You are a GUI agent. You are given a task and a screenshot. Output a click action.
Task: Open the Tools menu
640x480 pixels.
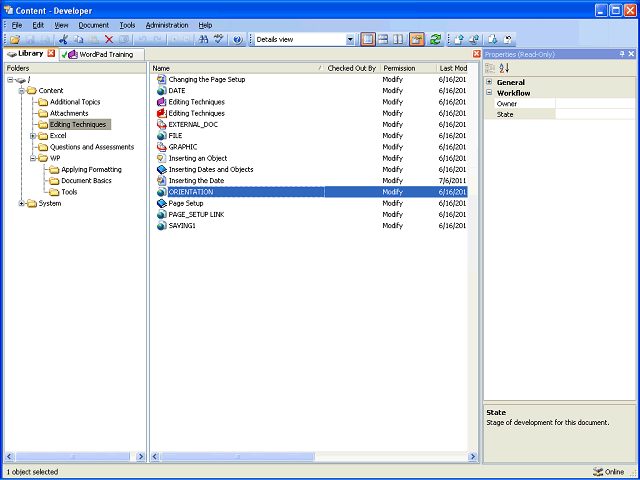pyautogui.click(x=127, y=25)
